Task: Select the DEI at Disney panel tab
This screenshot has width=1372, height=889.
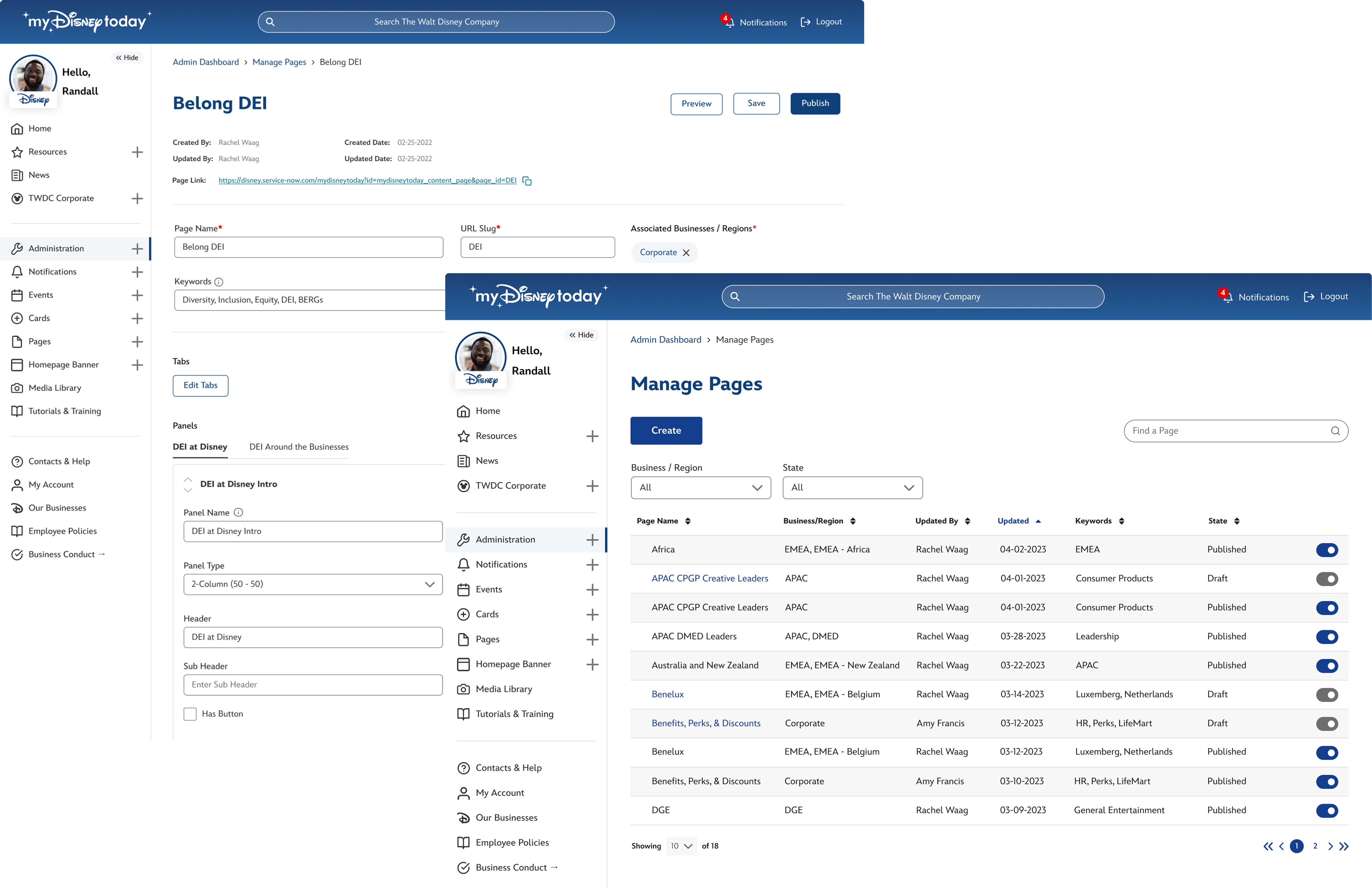Action: tap(199, 447)
